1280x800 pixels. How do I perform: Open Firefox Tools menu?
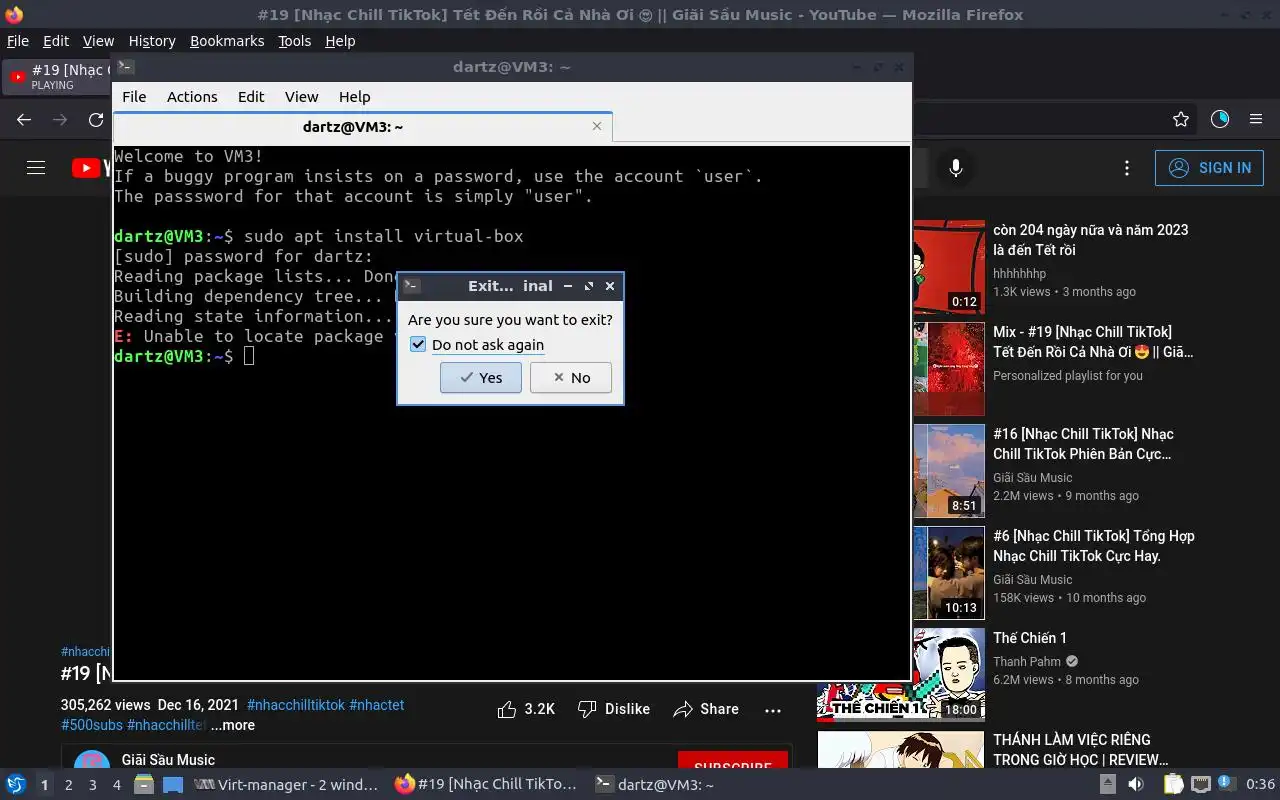(294, 41)
